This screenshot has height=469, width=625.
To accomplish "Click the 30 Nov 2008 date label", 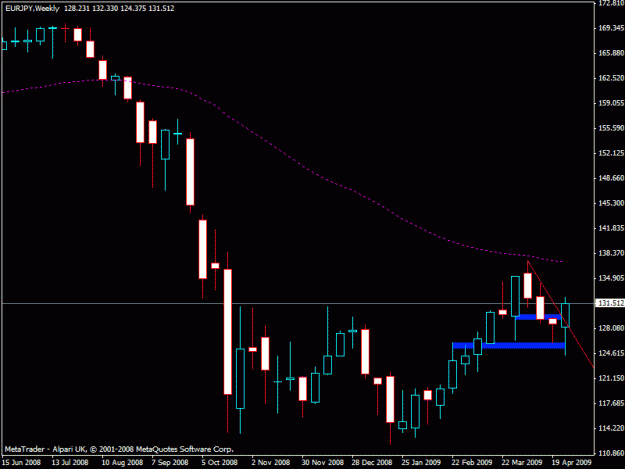I will point(322,463).
